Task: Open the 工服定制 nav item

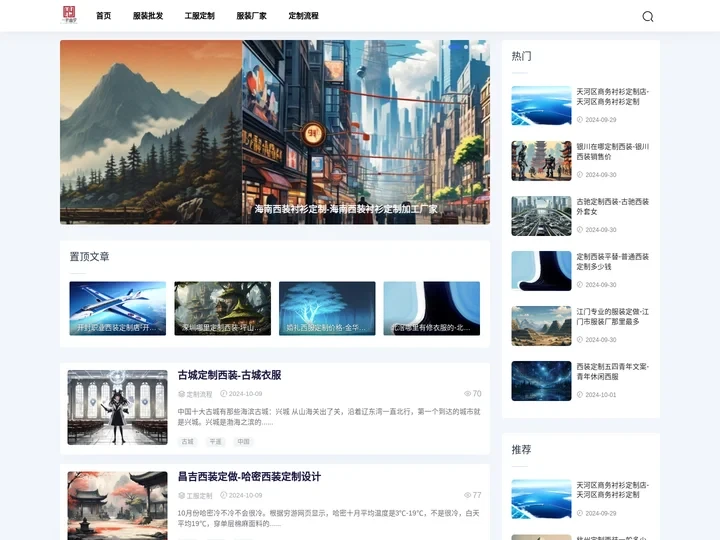Action: (x=200, y=16)
